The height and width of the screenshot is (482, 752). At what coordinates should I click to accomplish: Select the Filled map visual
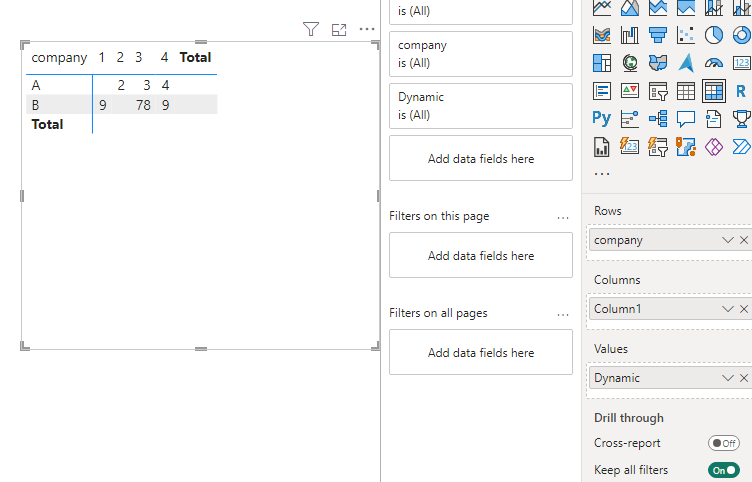coord(658,63)
